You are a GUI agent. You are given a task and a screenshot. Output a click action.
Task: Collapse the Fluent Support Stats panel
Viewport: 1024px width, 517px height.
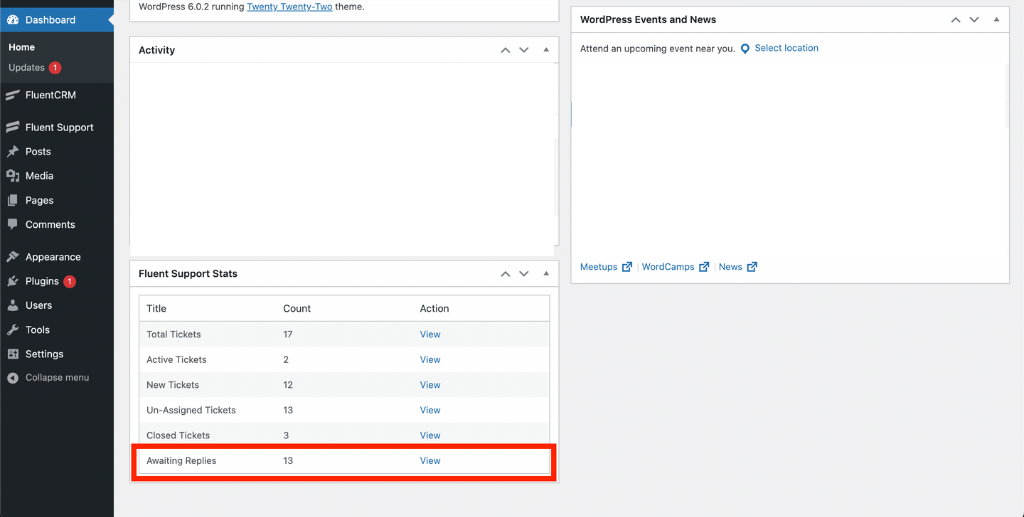[546, 274]
